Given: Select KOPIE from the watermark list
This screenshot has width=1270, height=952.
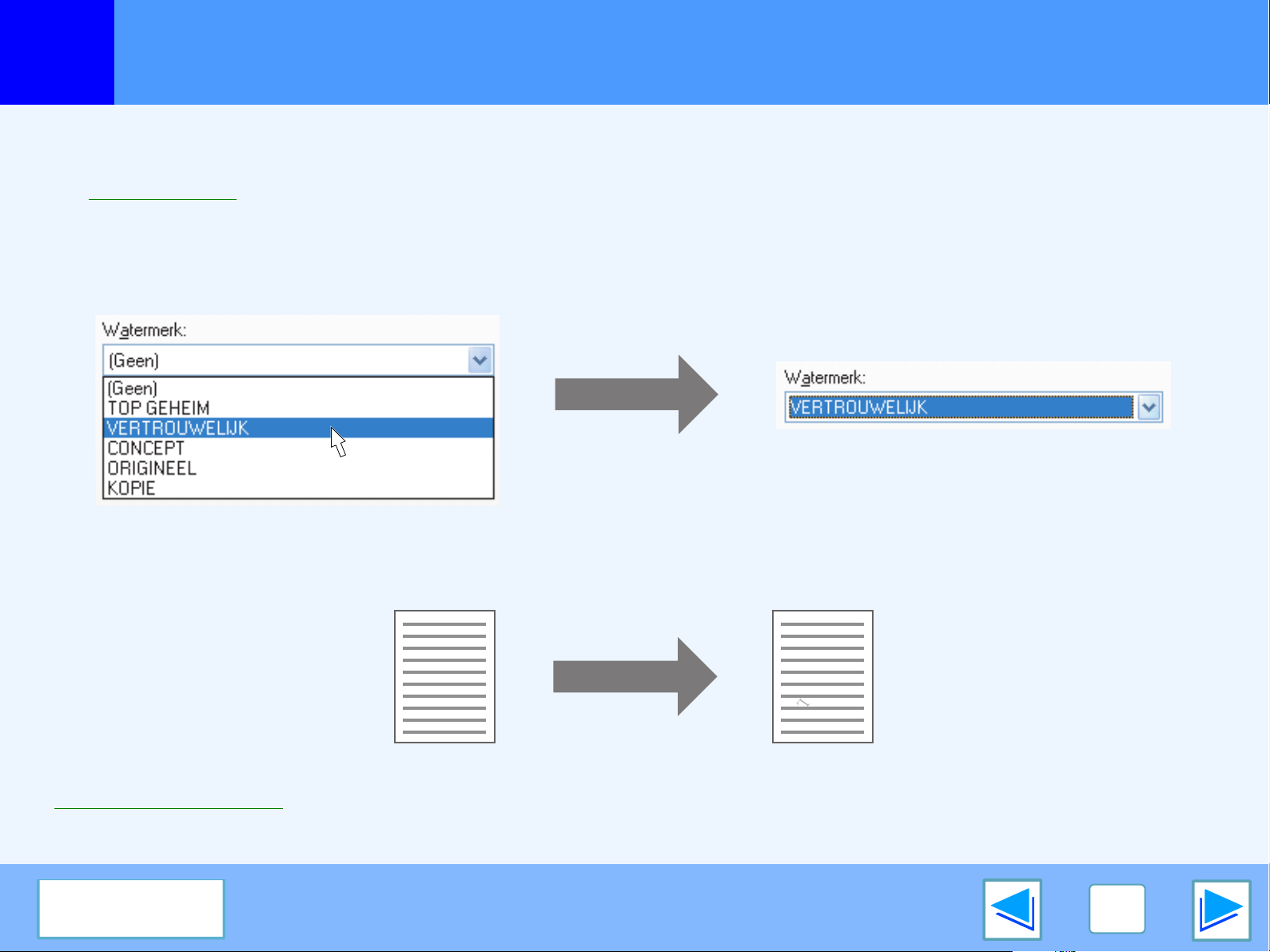Looking at the screenshot, I should pos(131,488).
